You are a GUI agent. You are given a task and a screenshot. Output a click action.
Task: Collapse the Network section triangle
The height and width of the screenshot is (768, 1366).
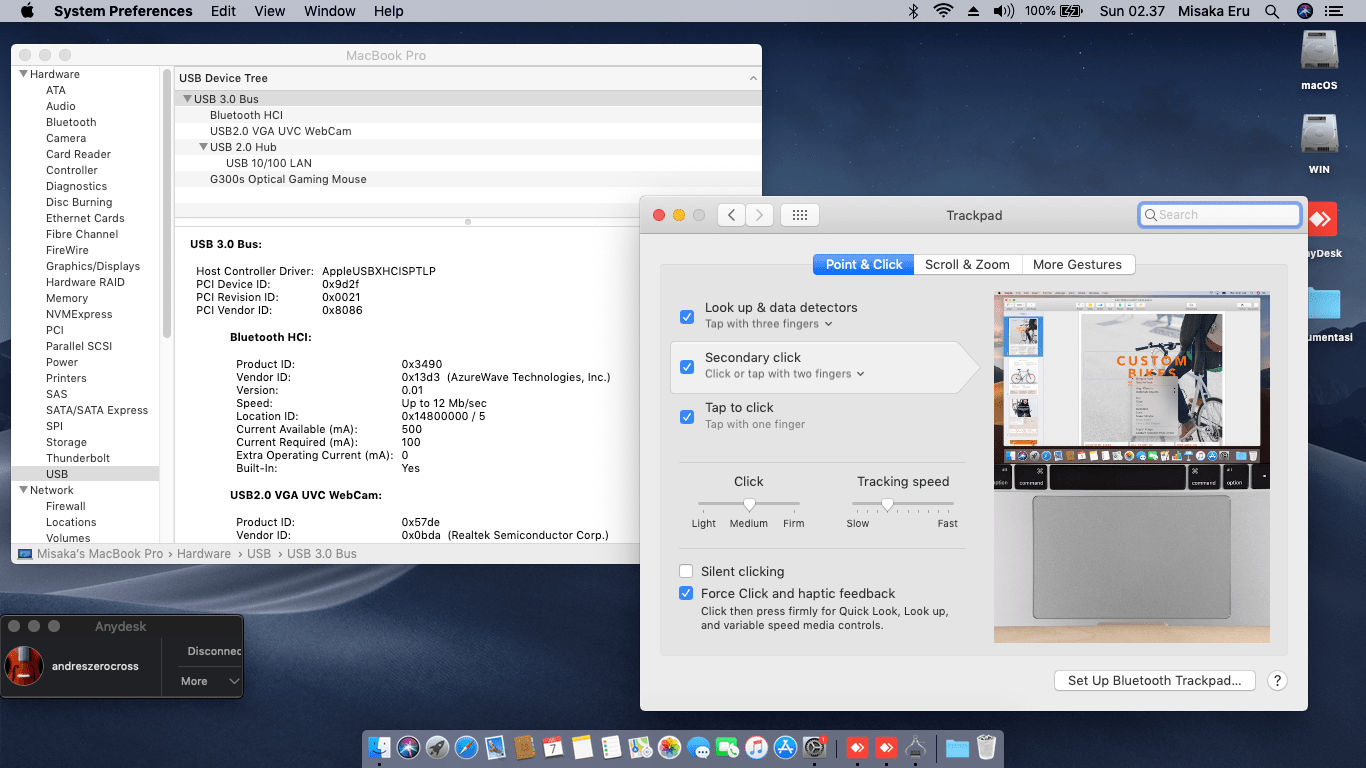(23, 490)
